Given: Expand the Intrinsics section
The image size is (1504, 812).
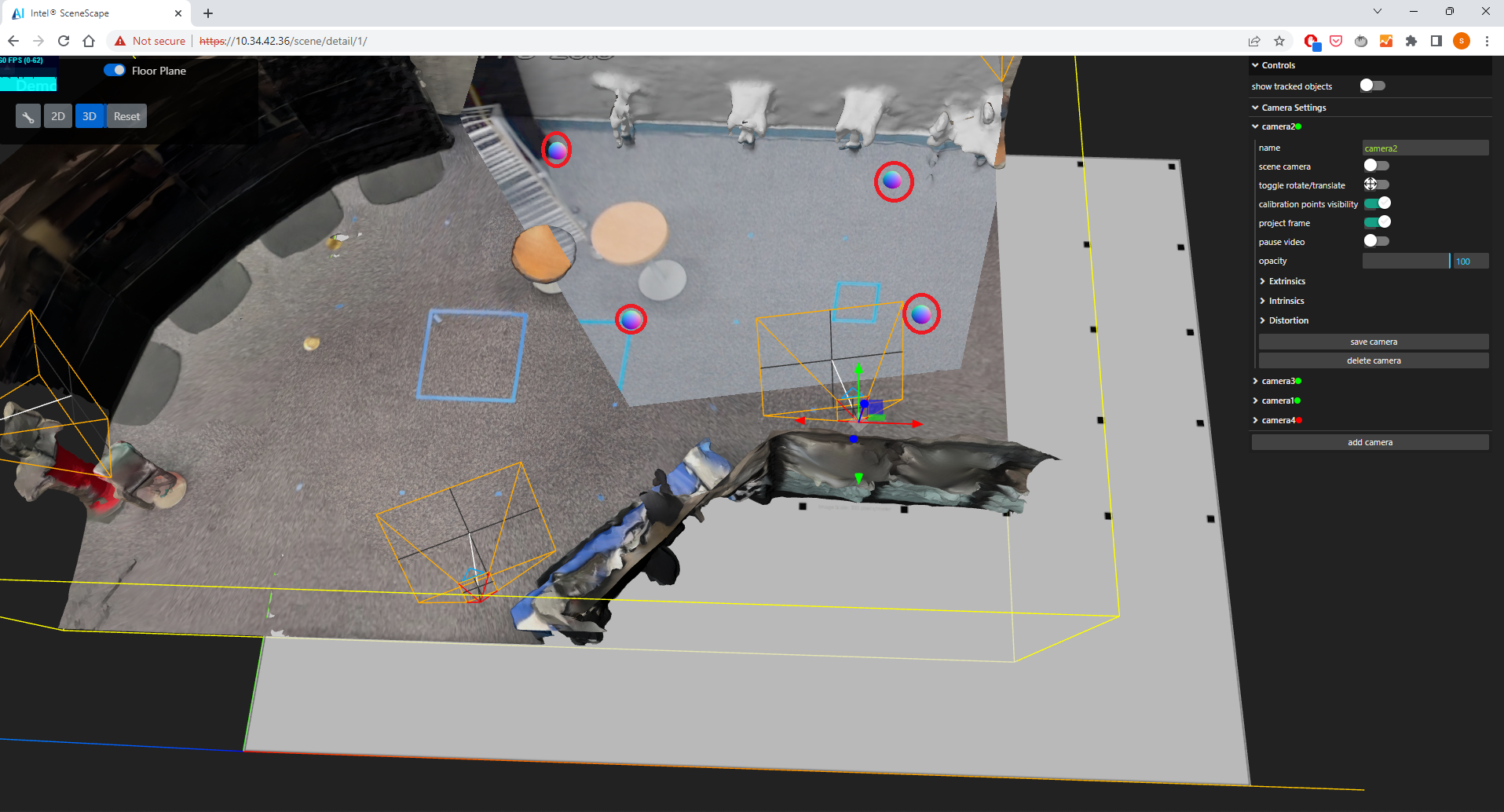Looking at the screenshot, I should coord(1286,301).
